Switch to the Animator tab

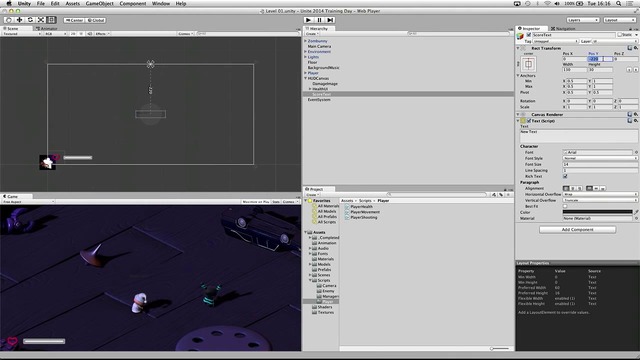pyautogui.click(x=47, y=29)
